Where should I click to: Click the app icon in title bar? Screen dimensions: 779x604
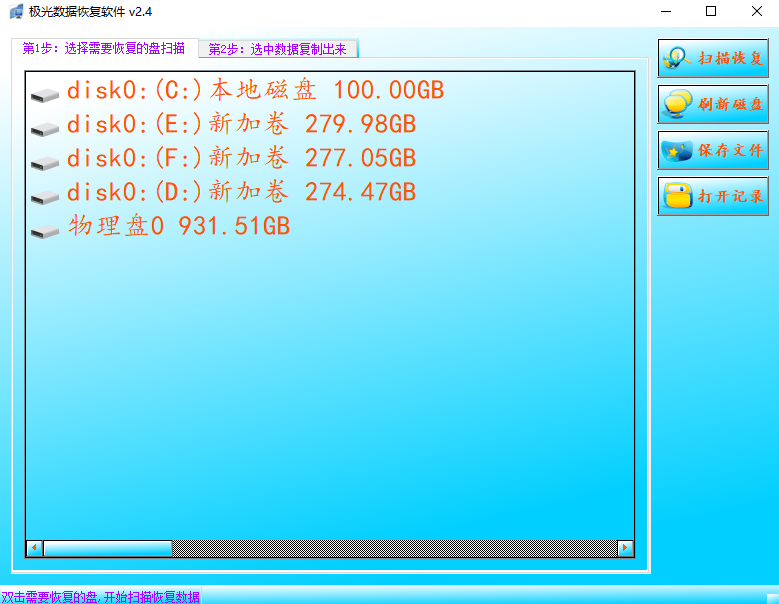coord(16,11)
